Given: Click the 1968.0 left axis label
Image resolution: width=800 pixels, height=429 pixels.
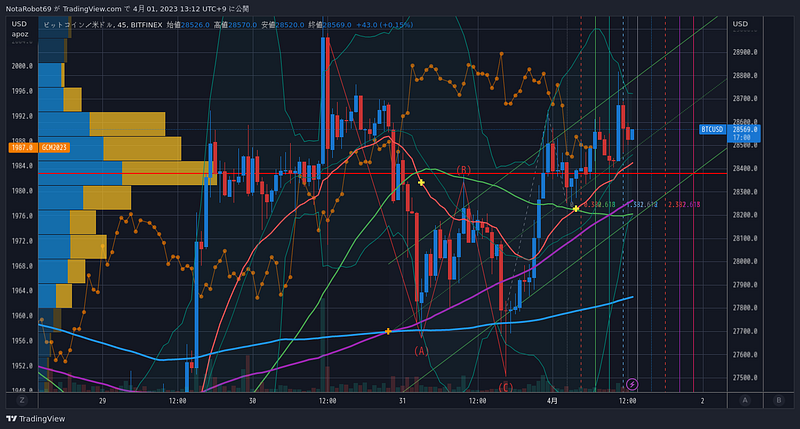Looking at the screenshot, I should pyautogui.click(x=22, y=266).
